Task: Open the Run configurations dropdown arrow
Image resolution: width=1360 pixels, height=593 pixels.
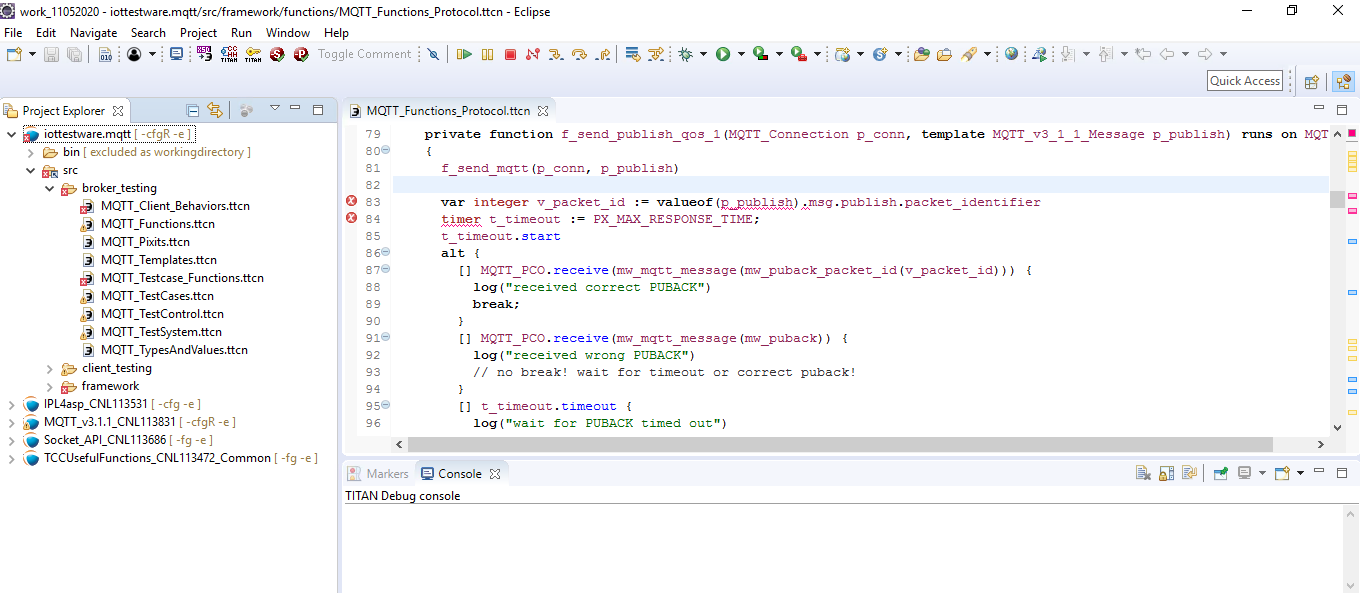Action: 741,54
